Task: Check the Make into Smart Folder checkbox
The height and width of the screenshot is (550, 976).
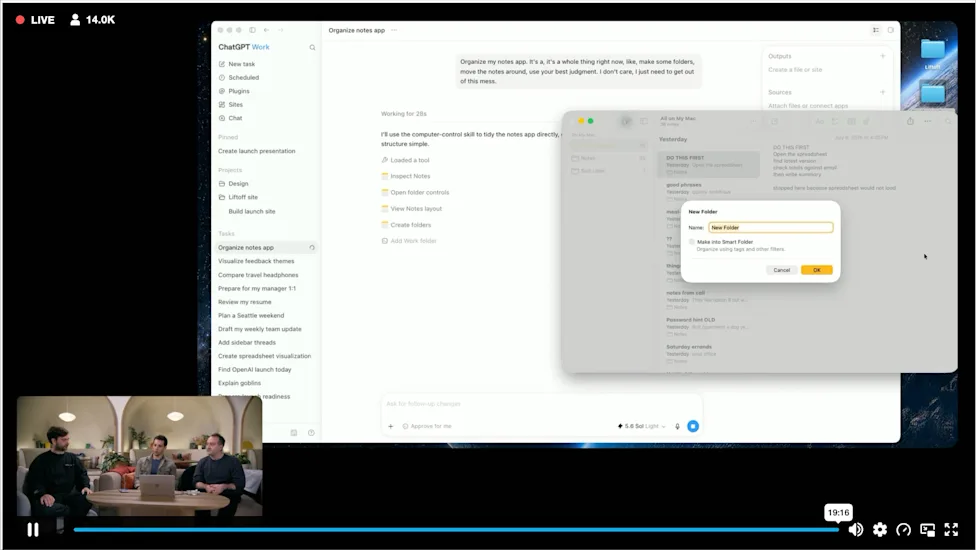Action: coord(692,242)
